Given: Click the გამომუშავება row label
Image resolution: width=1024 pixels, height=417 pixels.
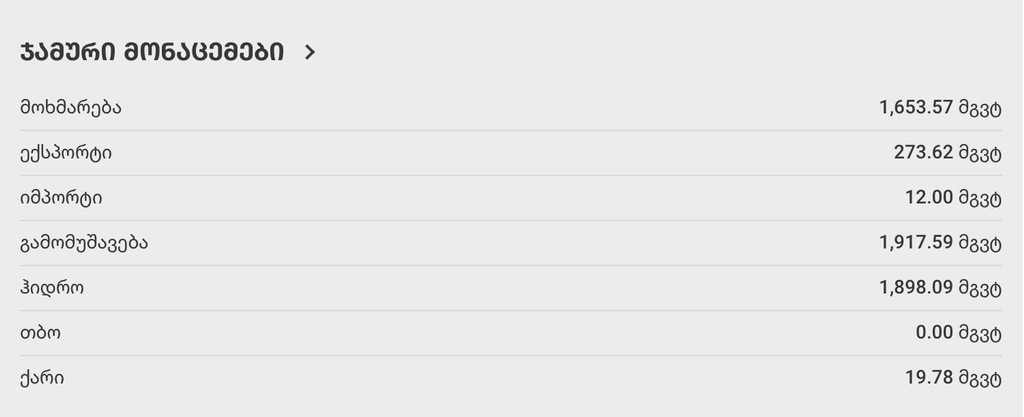Looking at the screenshot, I should pos(84,243).
